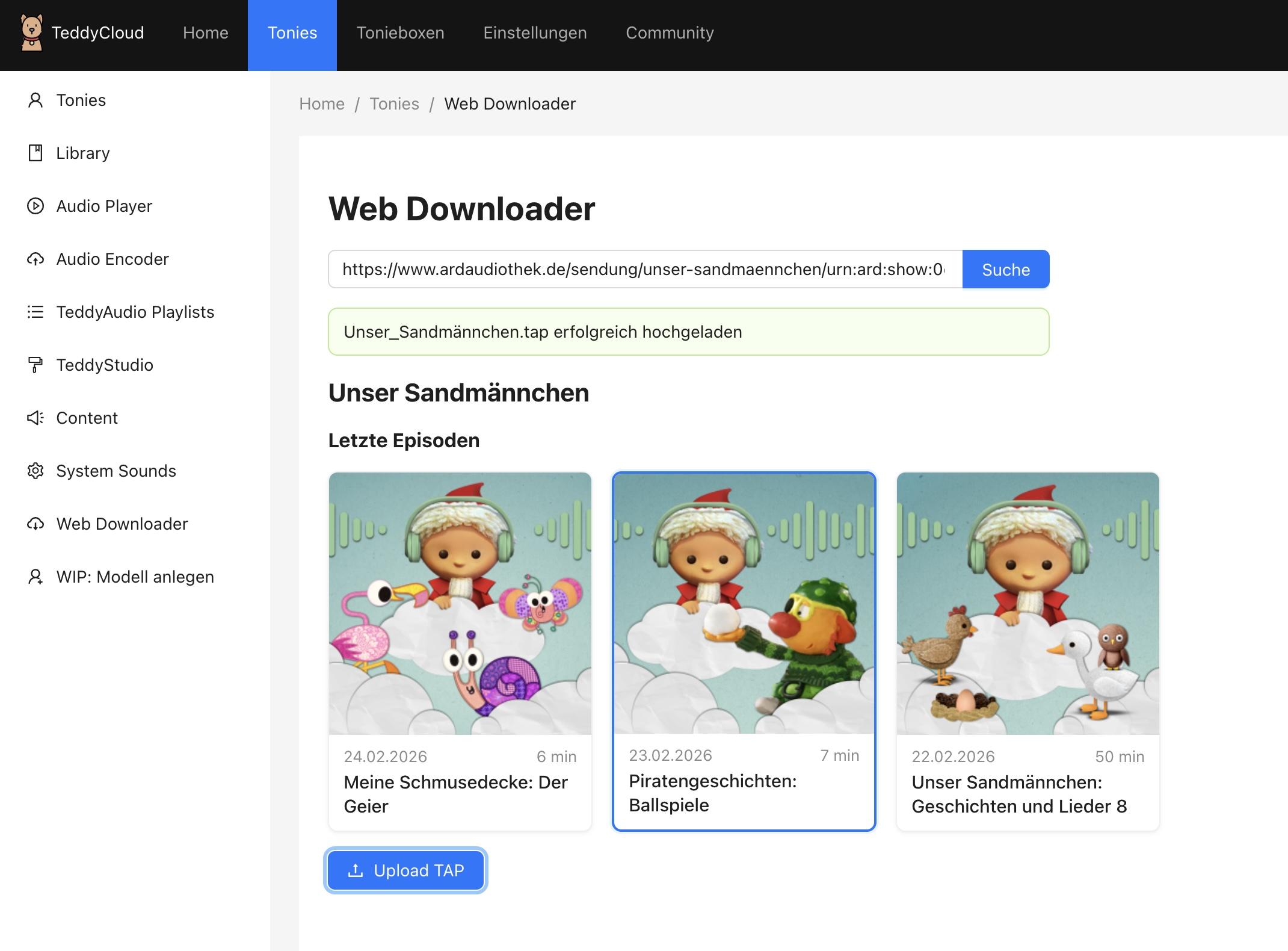Click the TeddyCloud brand text

(98, 33)
